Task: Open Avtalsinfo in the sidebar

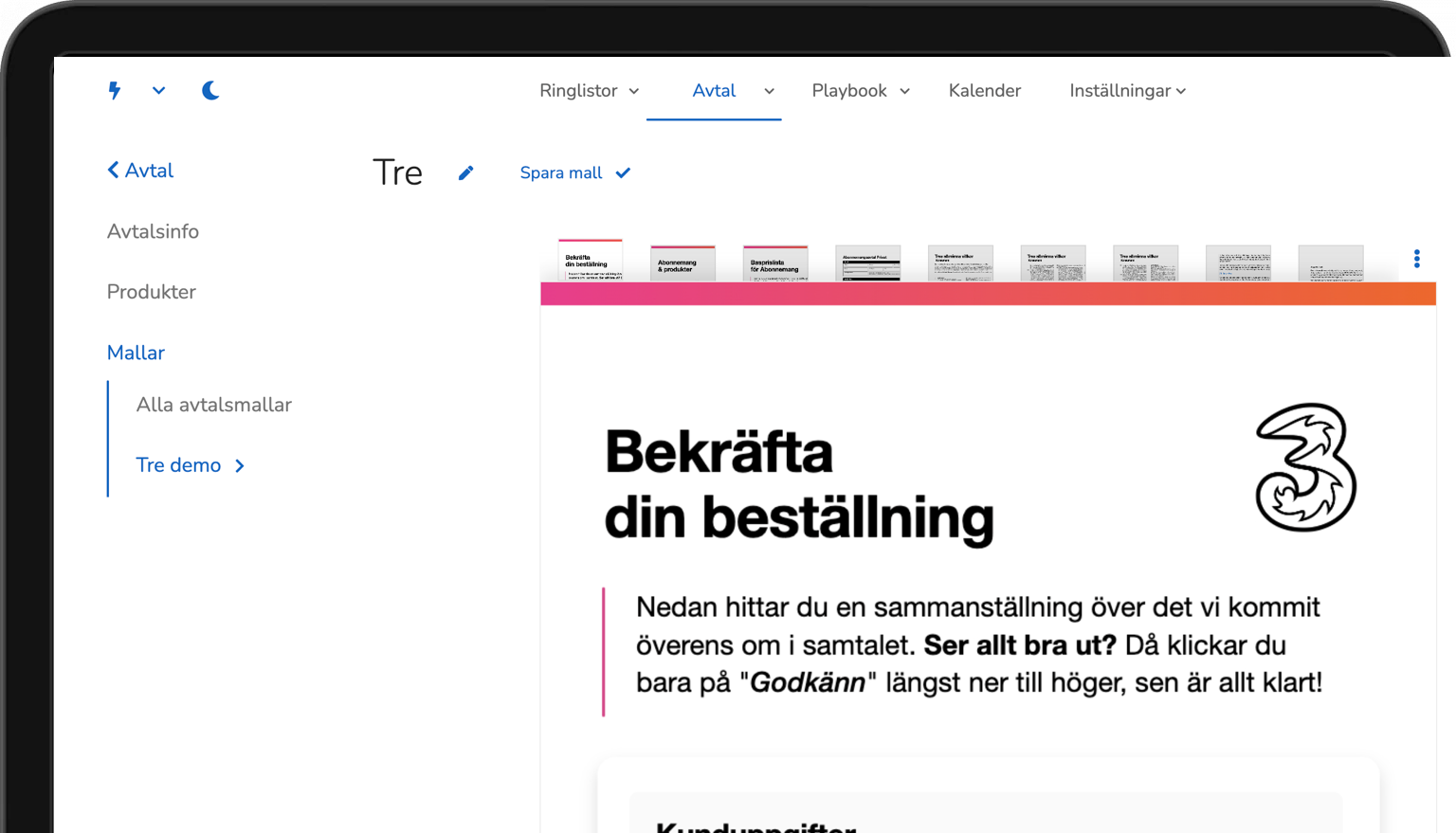Action: (153, 231)
